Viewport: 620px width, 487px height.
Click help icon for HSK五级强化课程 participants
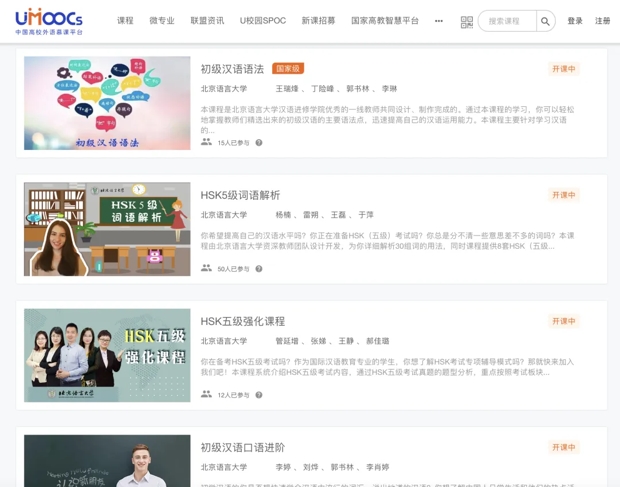point(259,395)
